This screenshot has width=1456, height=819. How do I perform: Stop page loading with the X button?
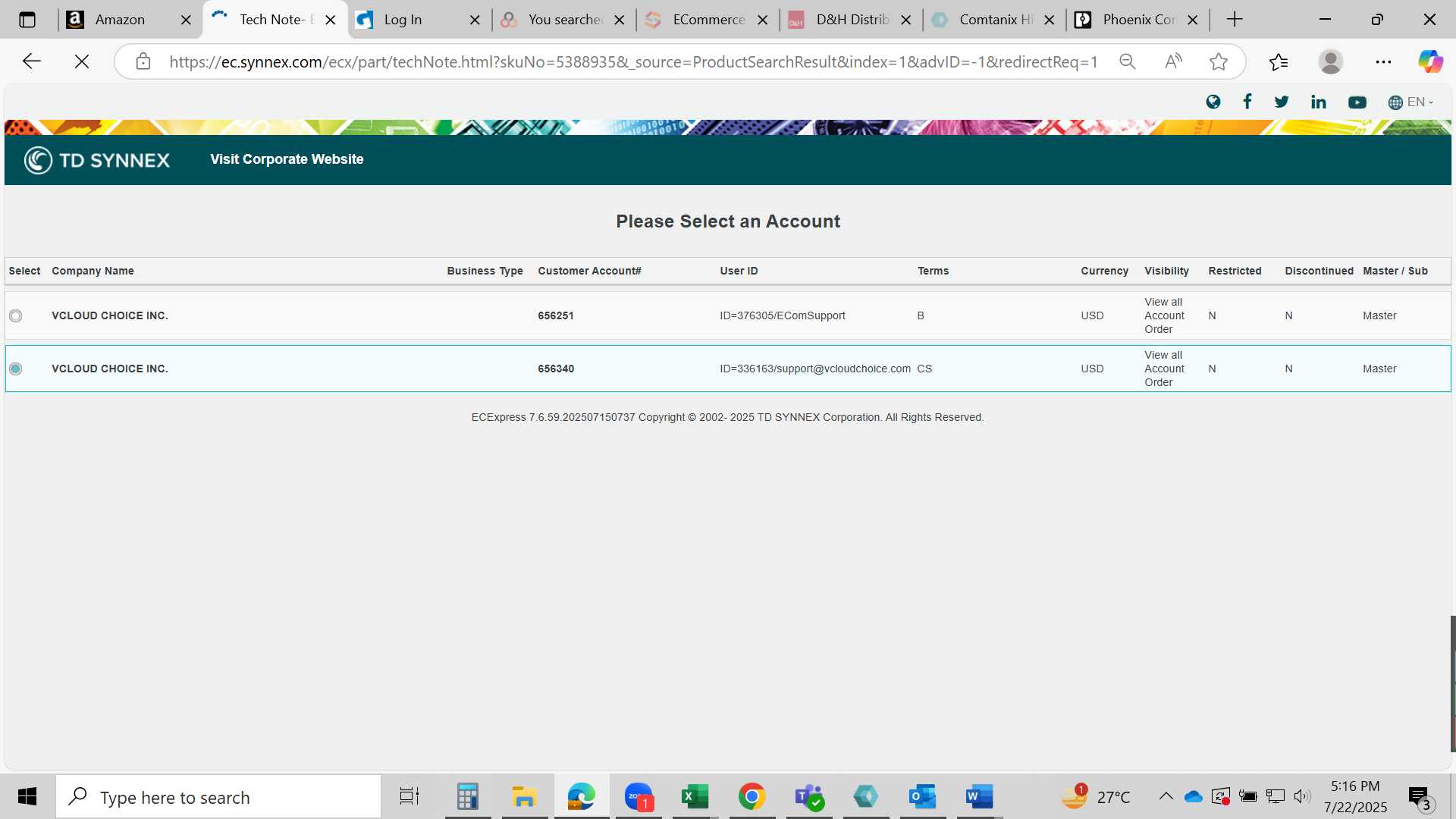pos(82,61)
